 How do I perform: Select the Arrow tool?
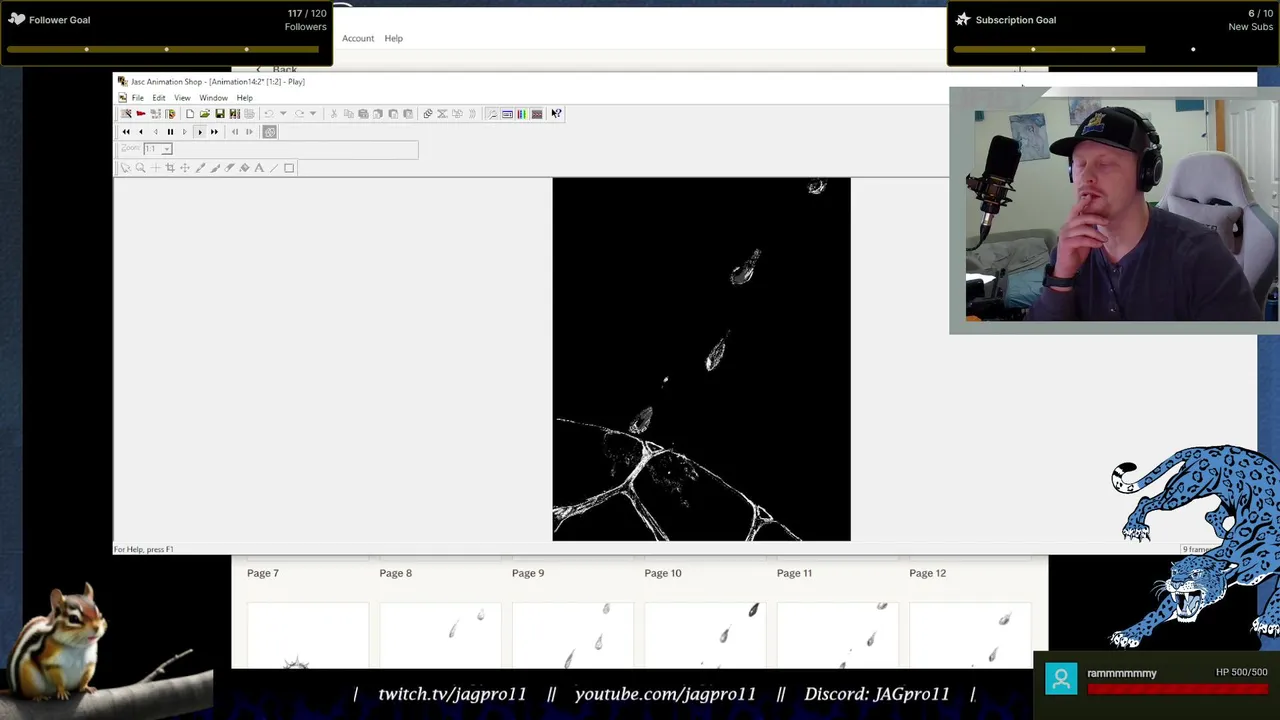pos(126,168)
